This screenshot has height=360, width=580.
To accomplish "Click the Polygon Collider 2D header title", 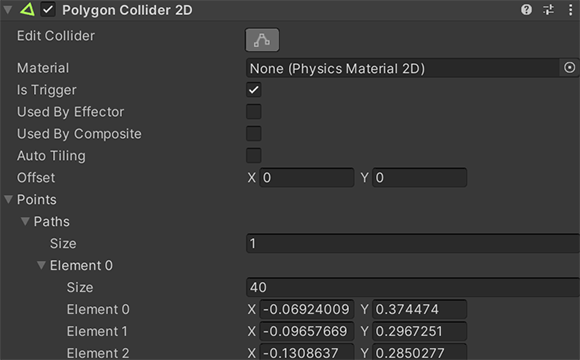I will point(127,10).
